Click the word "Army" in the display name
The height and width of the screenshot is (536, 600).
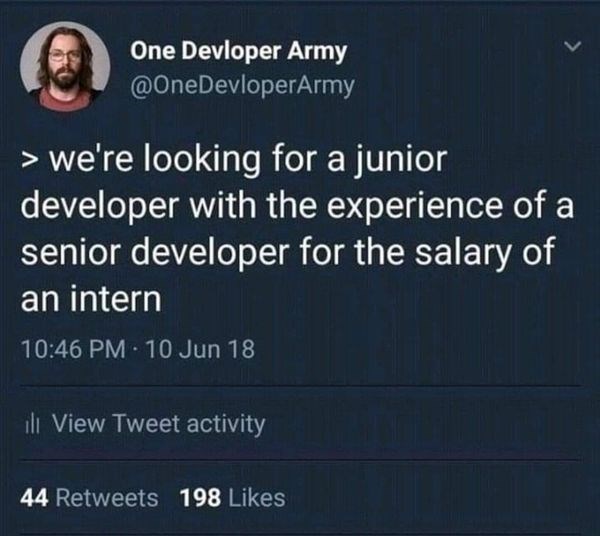(x=316, y=53)
